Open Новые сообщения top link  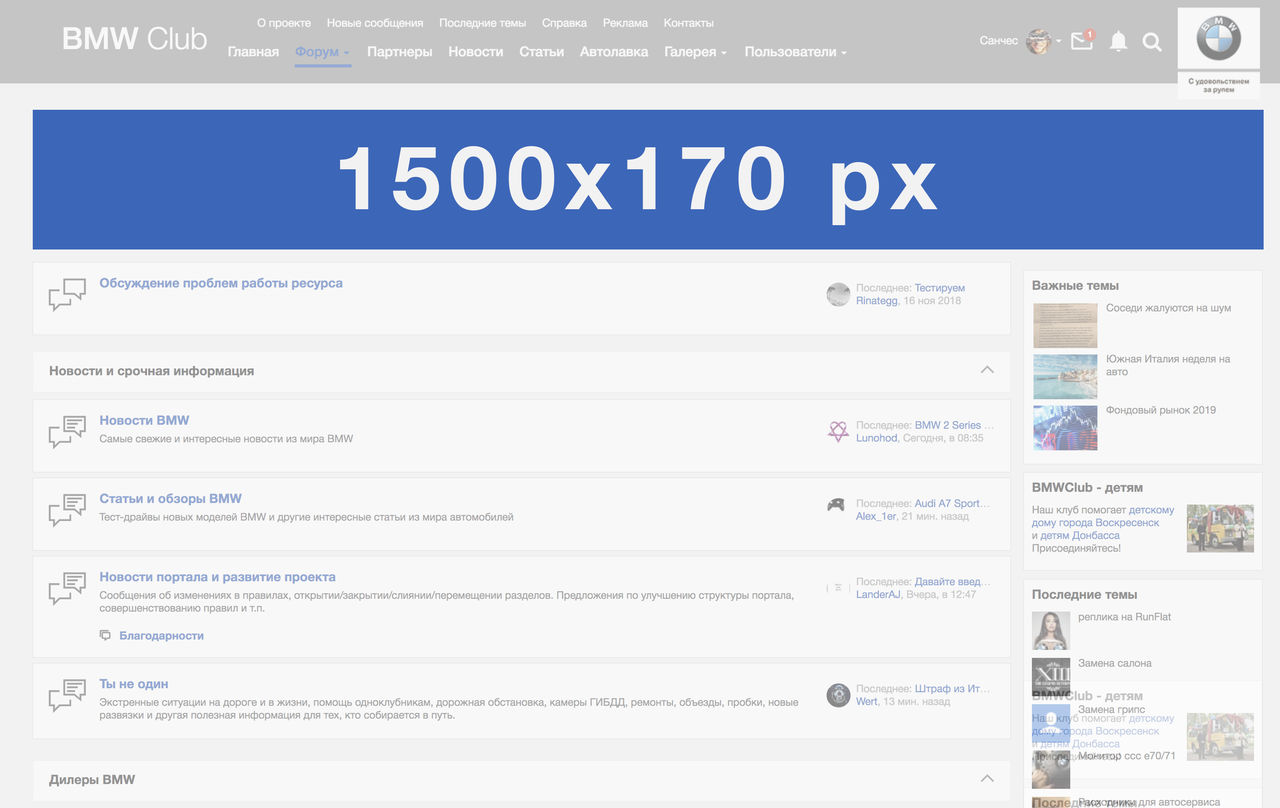point(375,23)
